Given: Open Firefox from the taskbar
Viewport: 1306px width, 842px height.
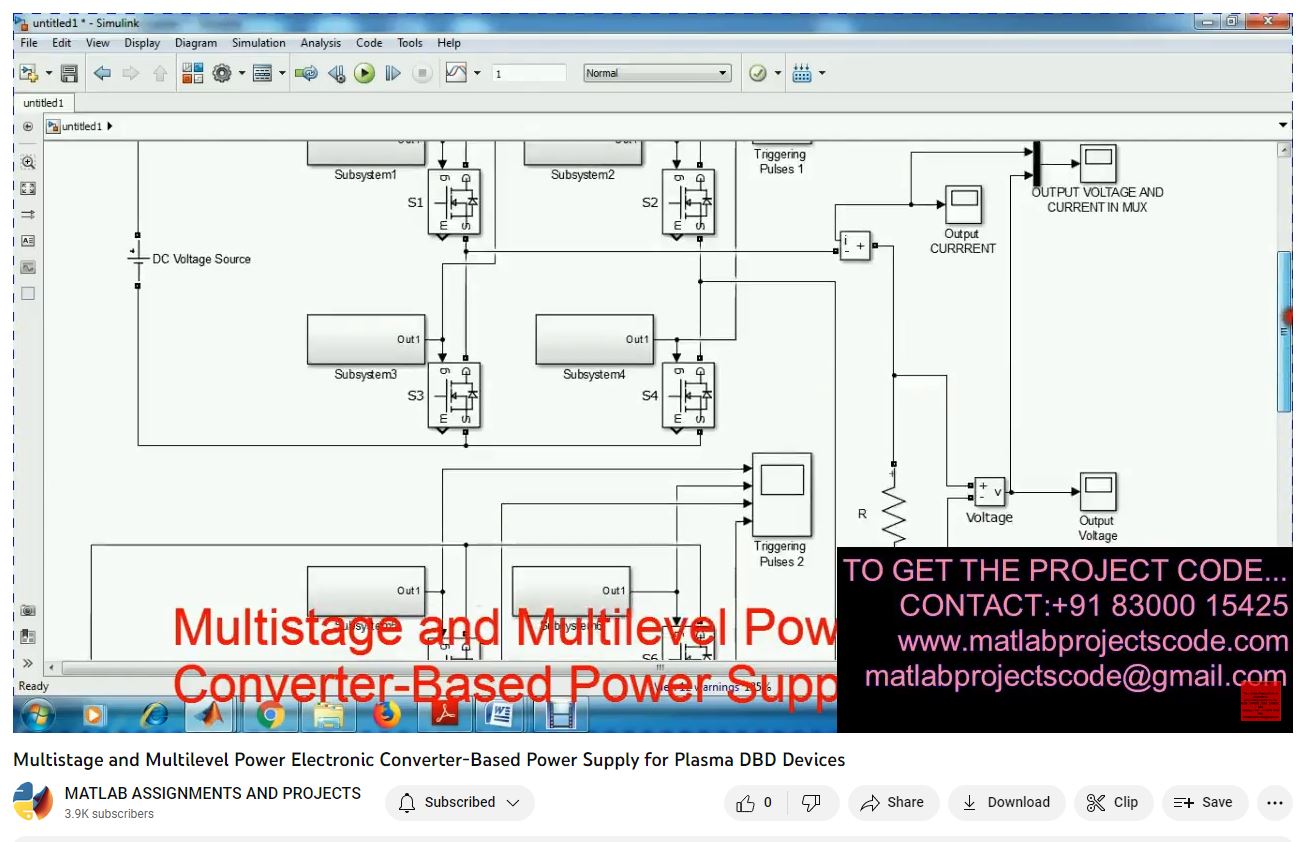Looking at the screenshot, I should click(386, 715).
